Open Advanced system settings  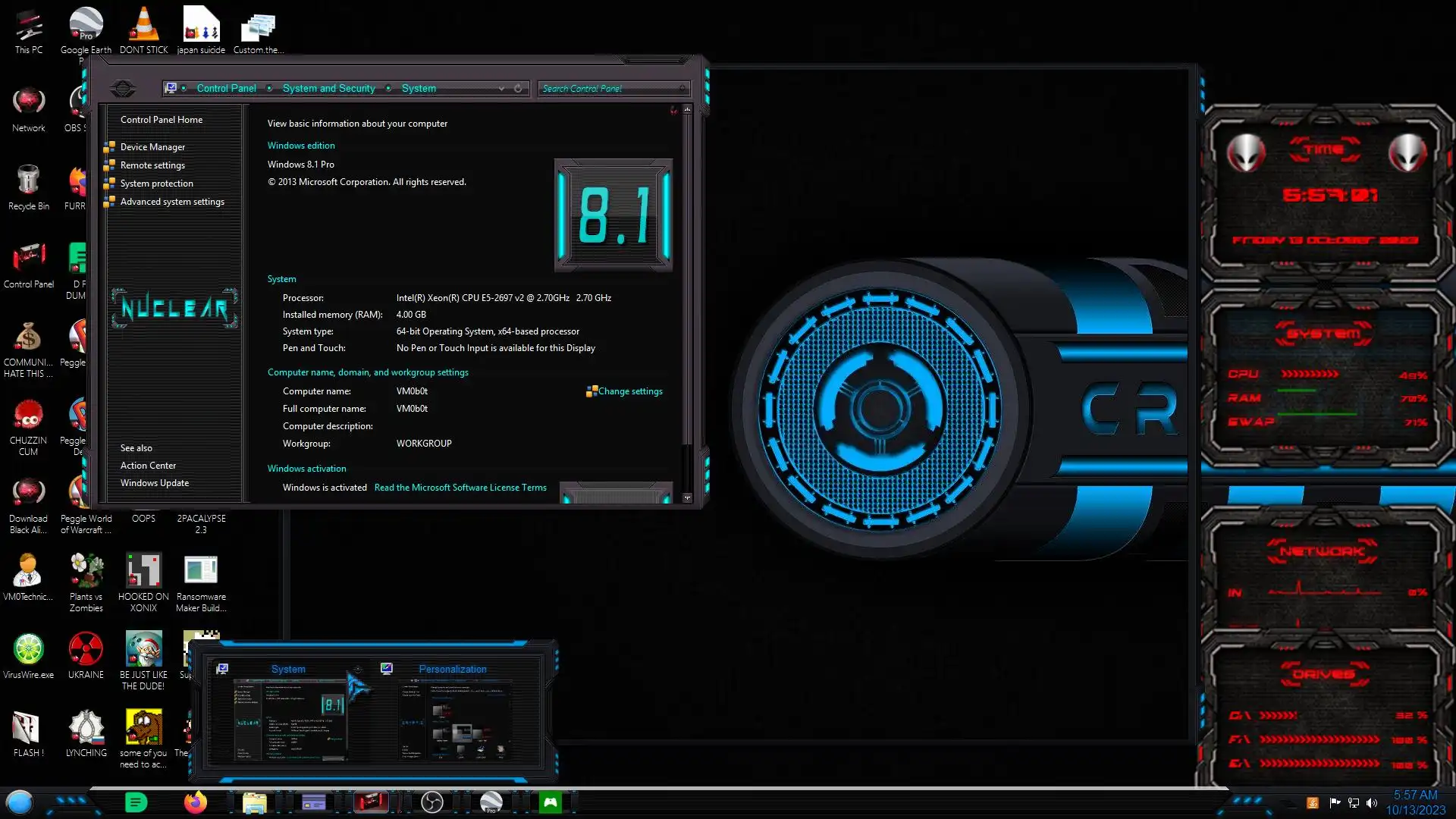pyautogui.click(x=172, y=202)
